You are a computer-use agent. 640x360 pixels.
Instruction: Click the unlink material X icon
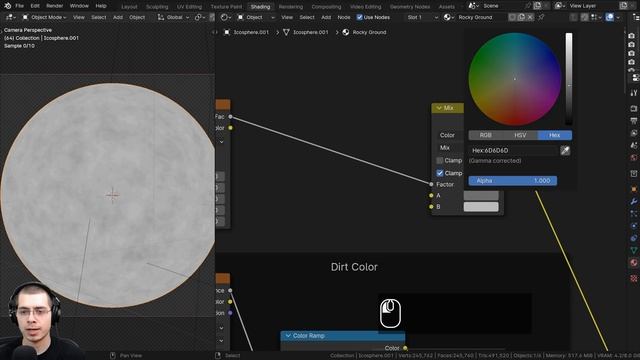[530, 17]
